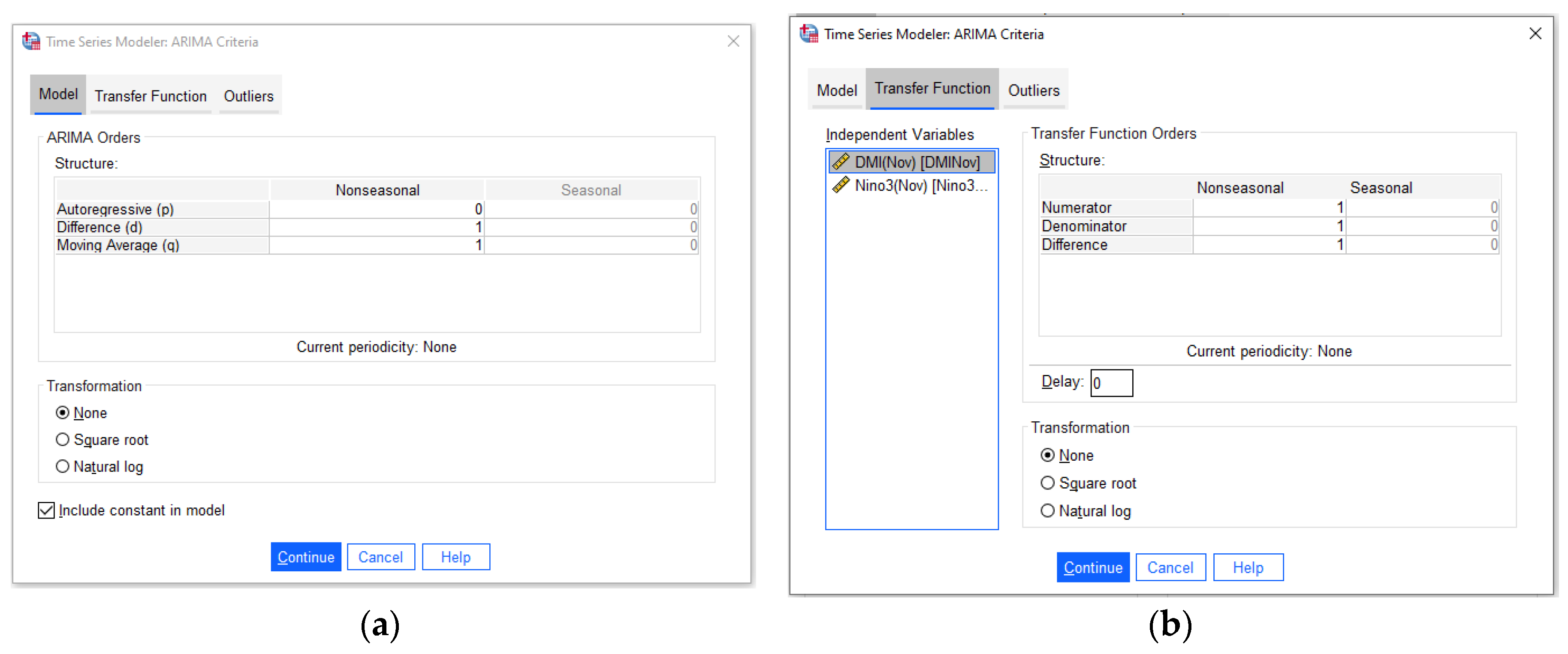Open Outliers tab in right dialog

[1034, 91]
